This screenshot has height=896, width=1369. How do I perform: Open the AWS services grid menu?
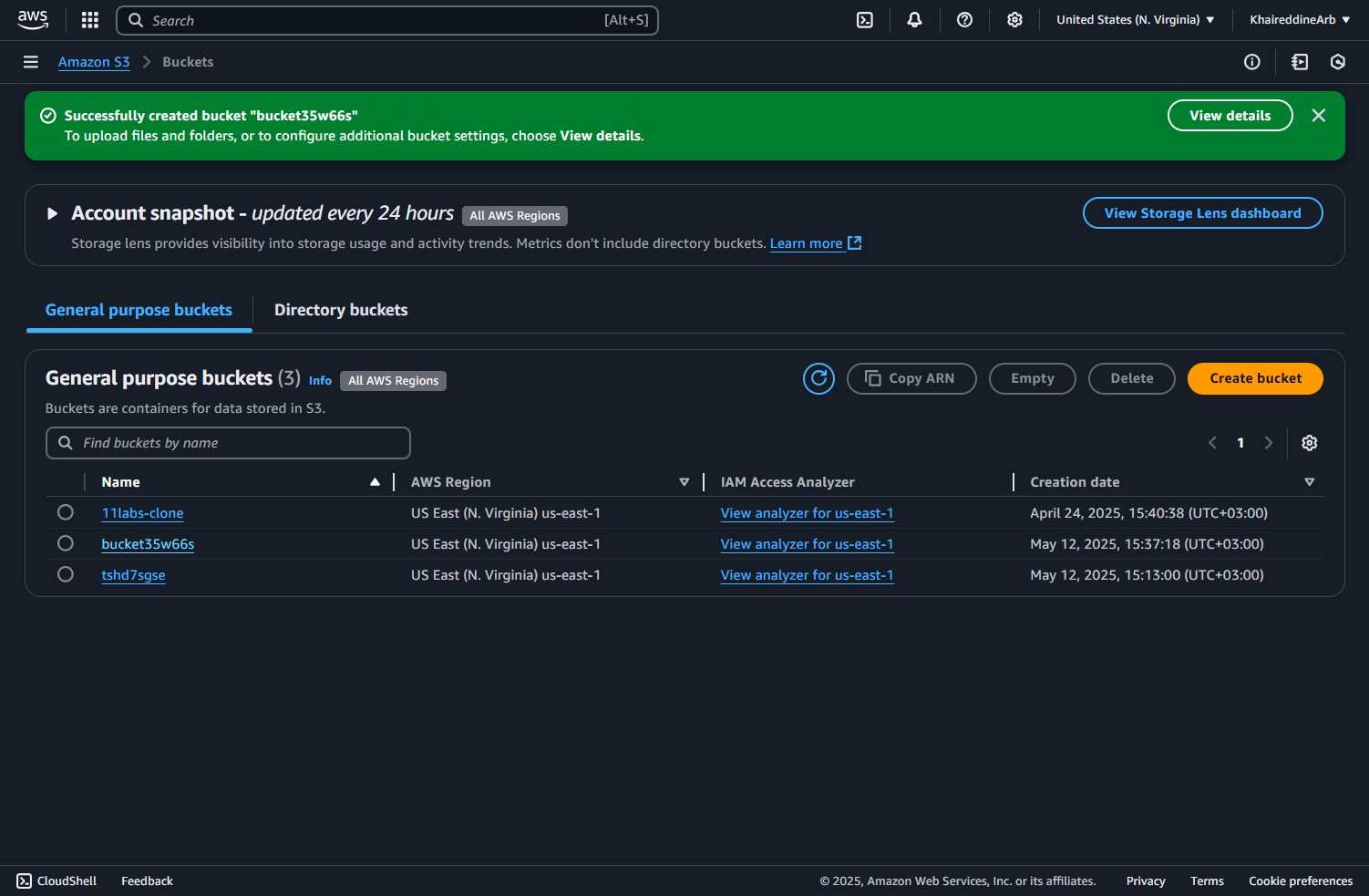[x=89, y=20]
